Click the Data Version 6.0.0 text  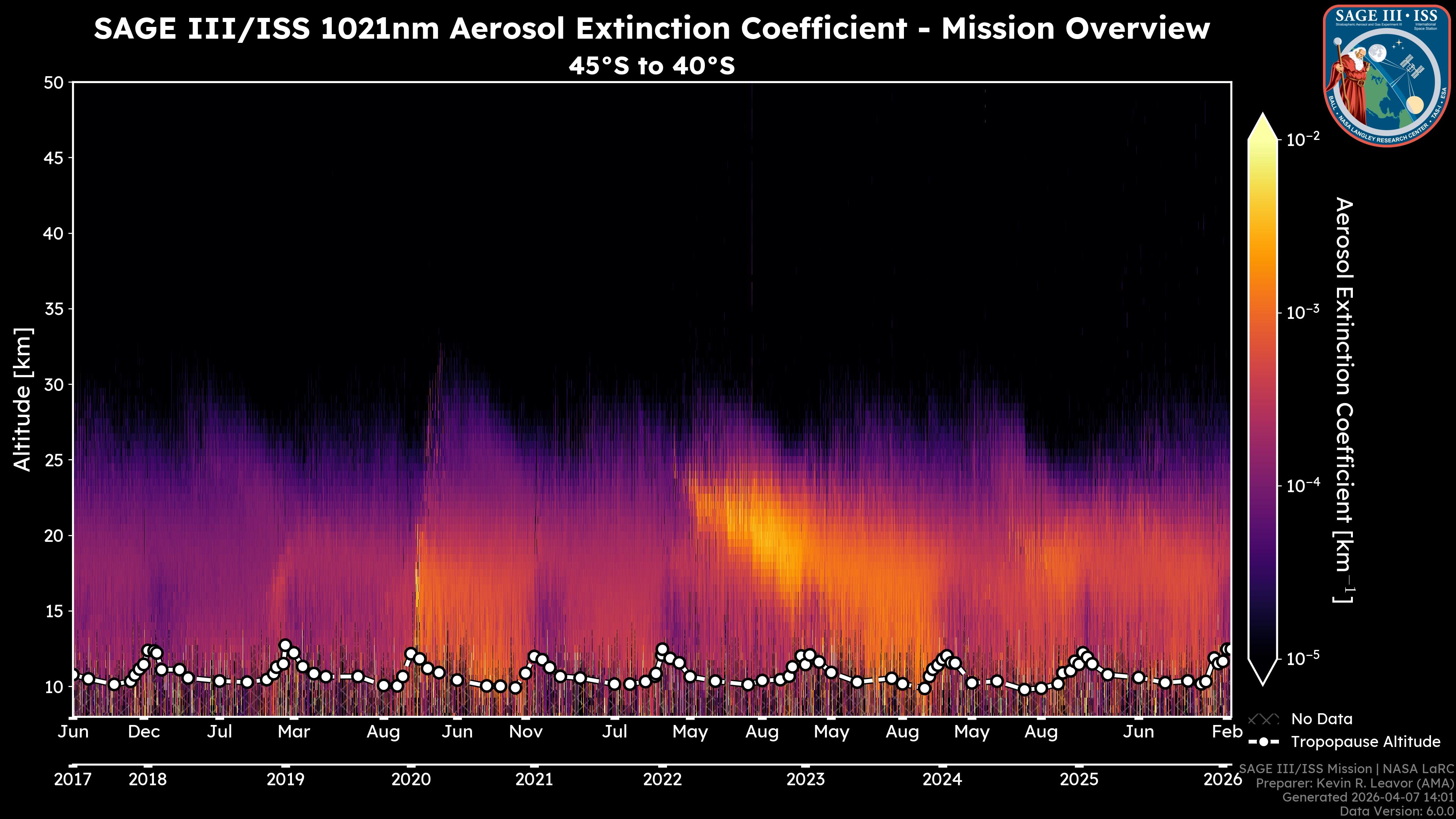(x=1397, y=811)
